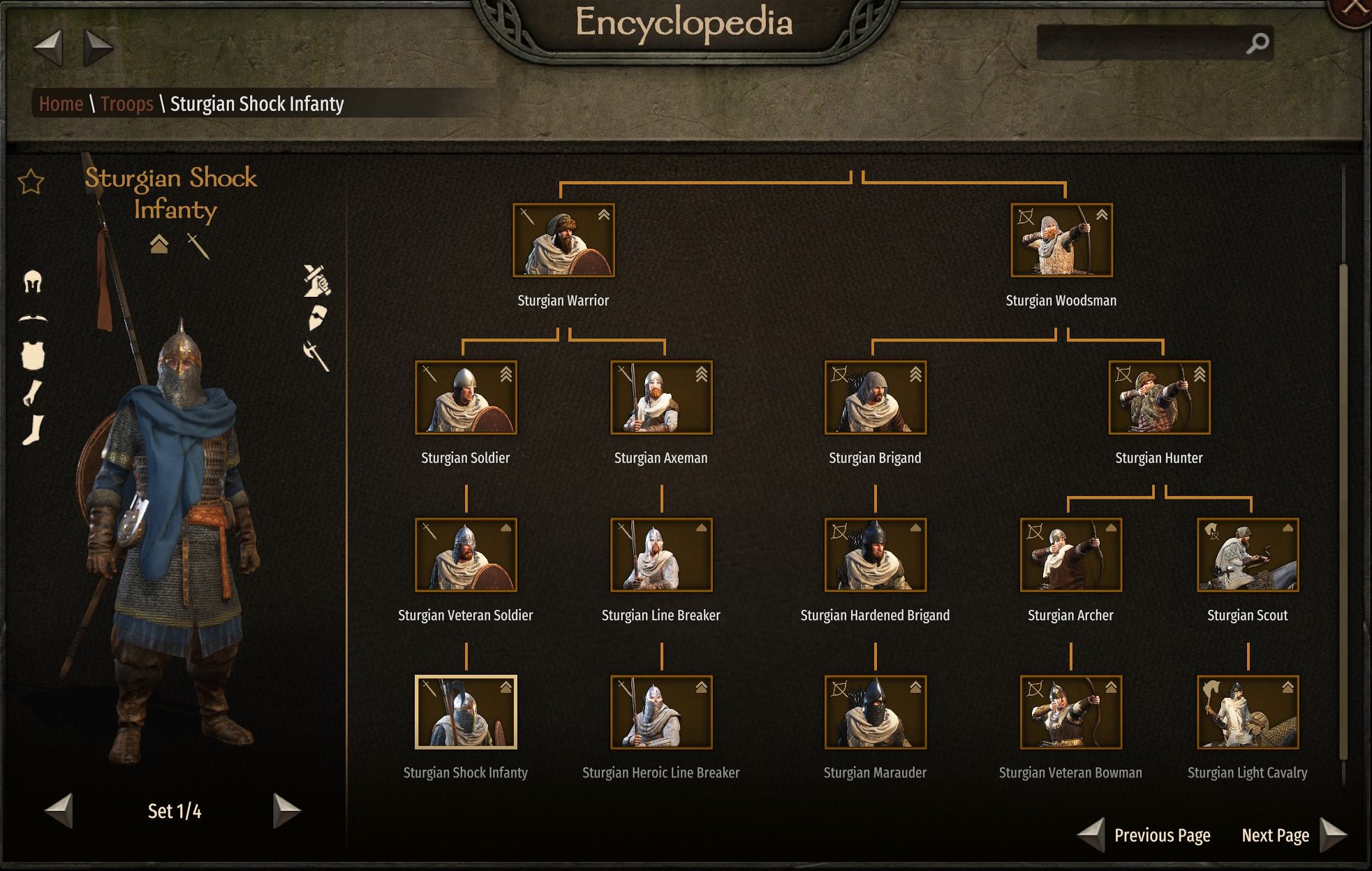Viewport: 1372px width, 871px height.
Task: Select the gloves equipment slot icon
Action: pyautogui.click(x=32, y=393)
